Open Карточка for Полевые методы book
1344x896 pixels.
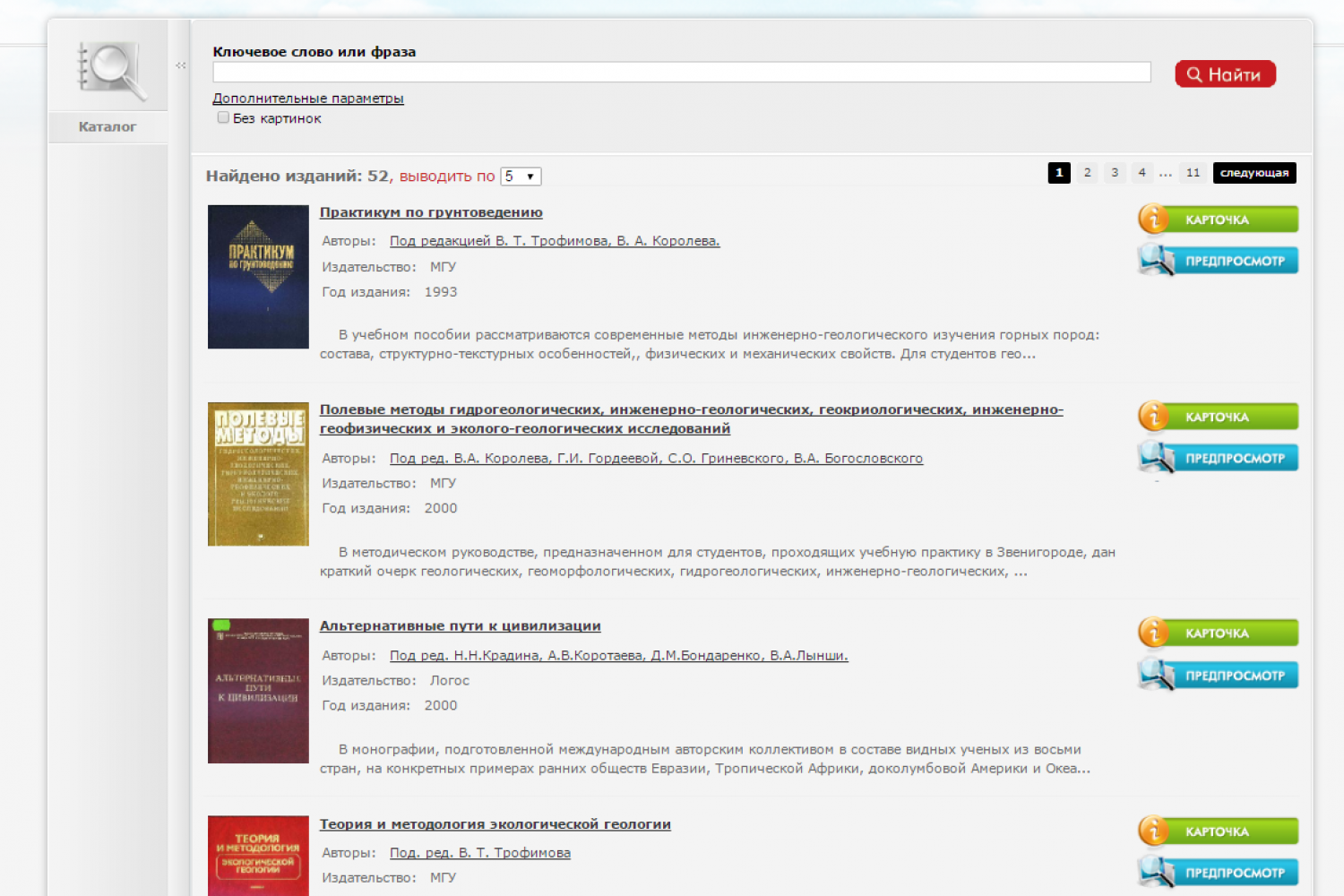coord(1219,417)
